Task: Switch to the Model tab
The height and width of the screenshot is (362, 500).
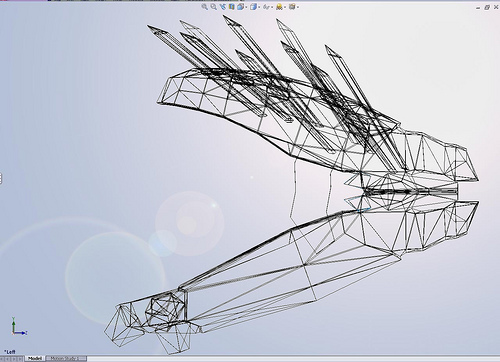Action: coord(35,358)
